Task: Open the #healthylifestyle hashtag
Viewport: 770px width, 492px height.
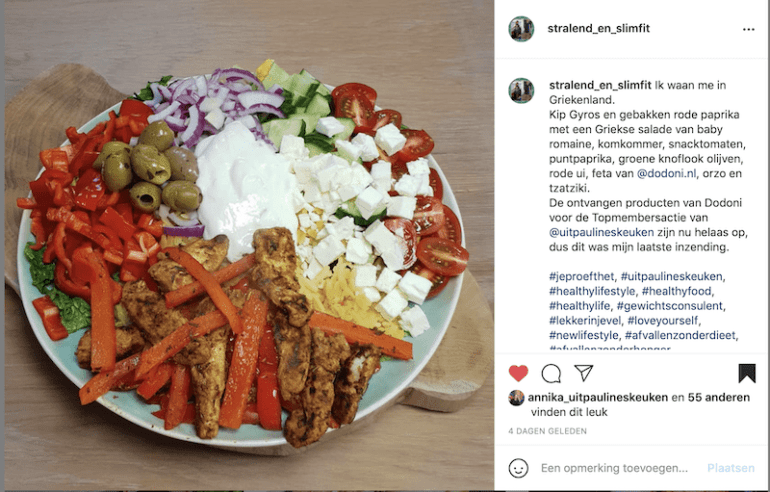Action: point(592,291)
